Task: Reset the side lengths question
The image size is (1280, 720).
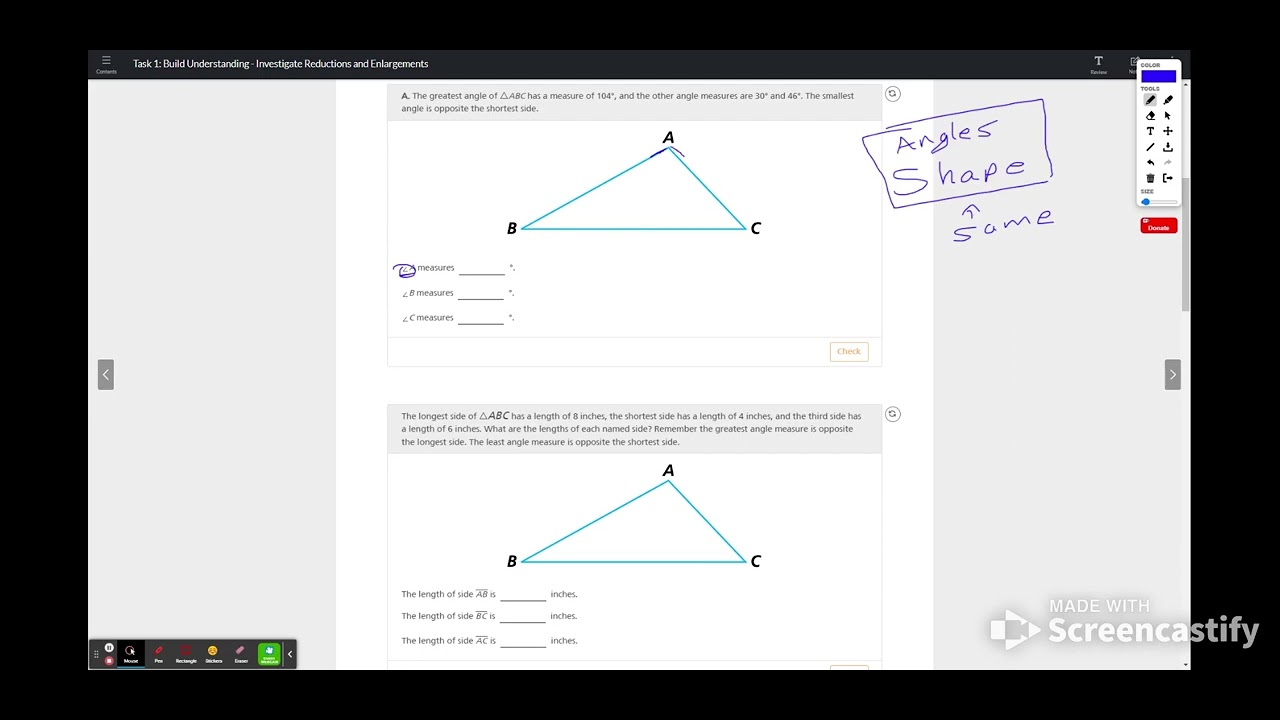Action: [x=893, y=414]
